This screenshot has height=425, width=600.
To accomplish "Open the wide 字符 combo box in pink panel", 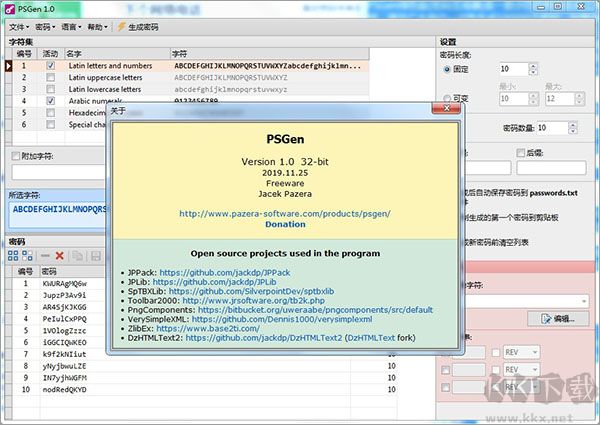I will 527,301.
